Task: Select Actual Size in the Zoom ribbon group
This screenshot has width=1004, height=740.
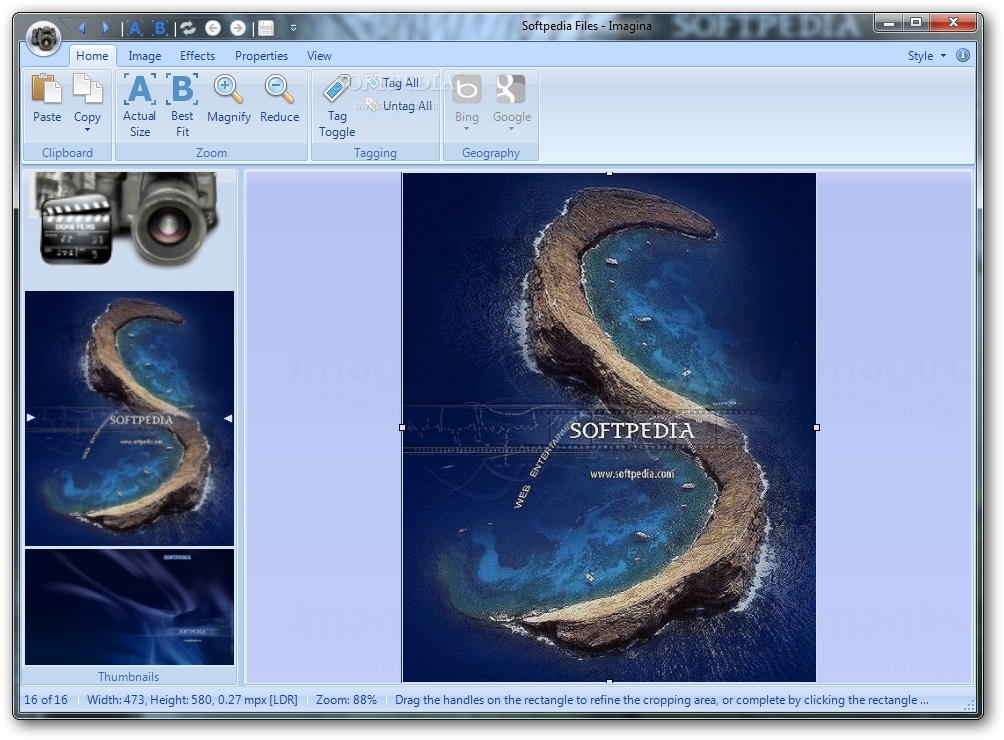Action: (x=140, y=106)
